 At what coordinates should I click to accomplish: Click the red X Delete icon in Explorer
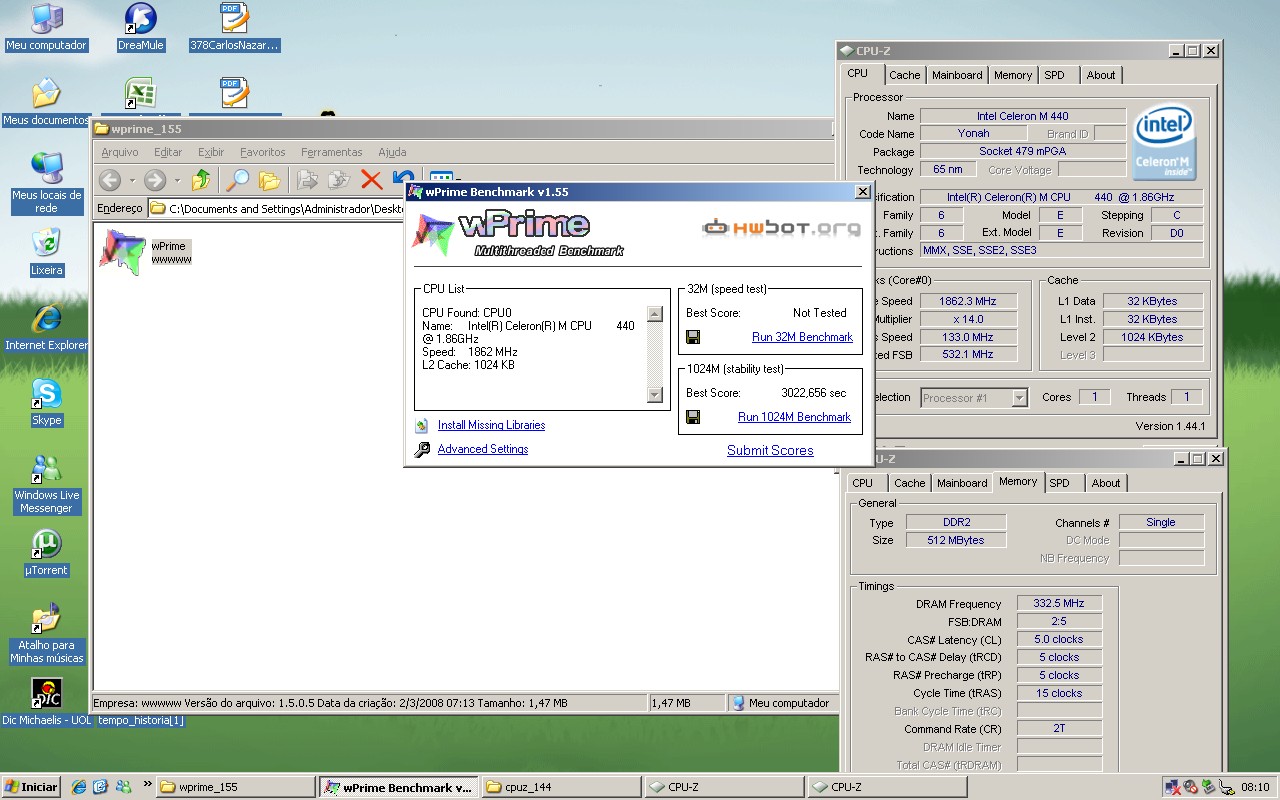tap(371, 180)
